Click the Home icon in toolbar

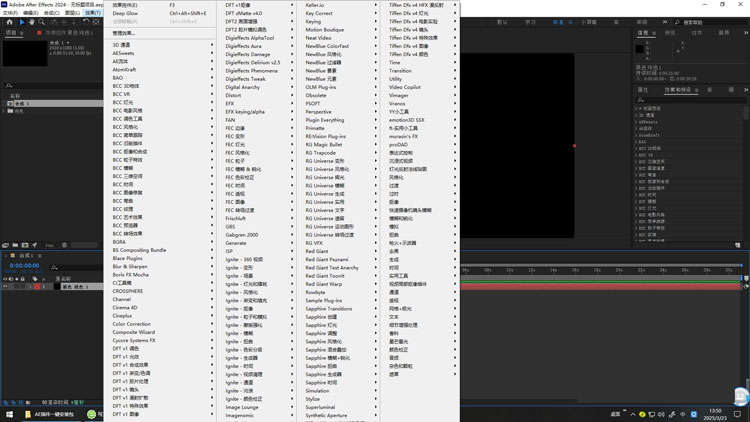click(8, 21)
